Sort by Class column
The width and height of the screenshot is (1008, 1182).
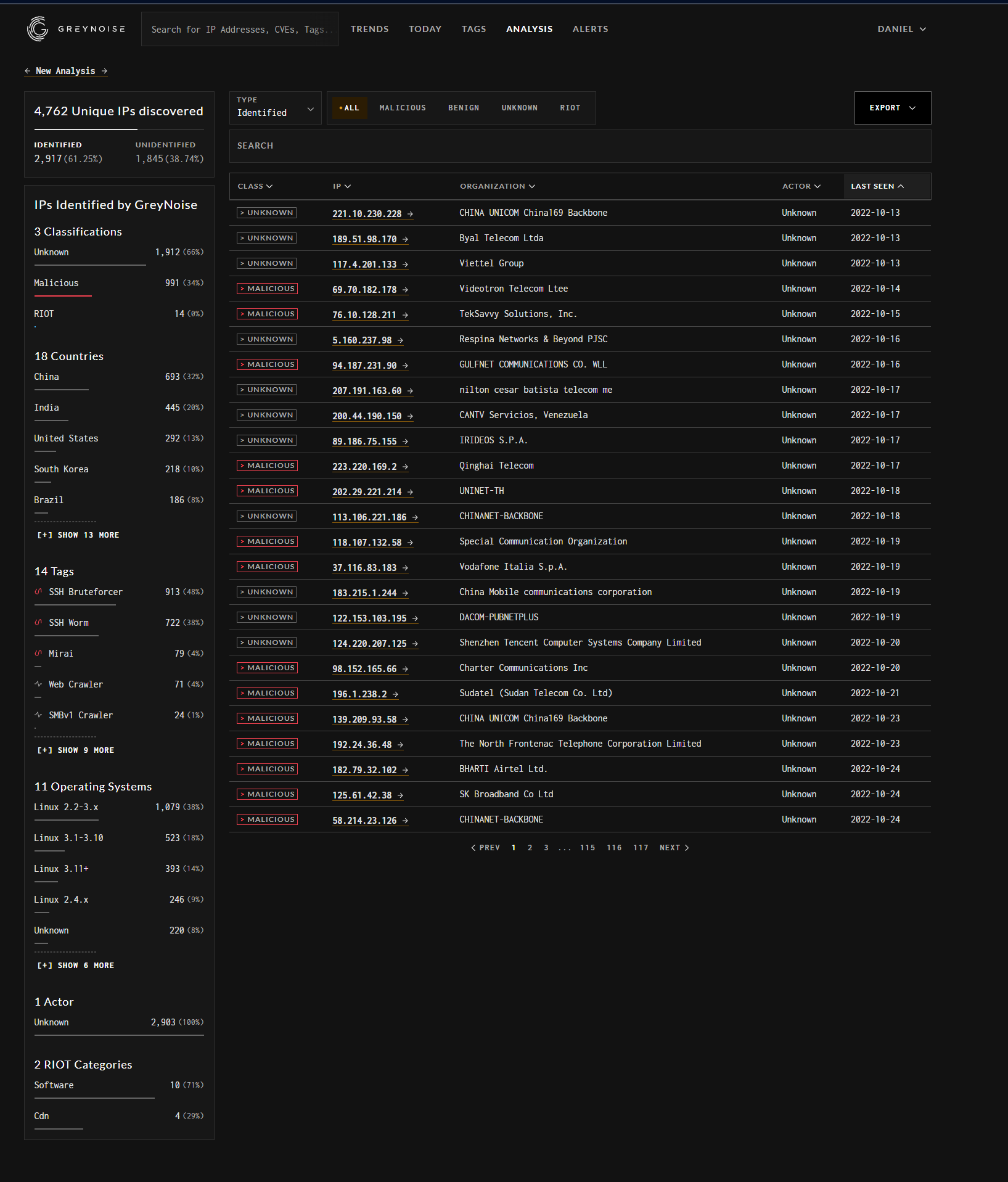click(255, 186)
